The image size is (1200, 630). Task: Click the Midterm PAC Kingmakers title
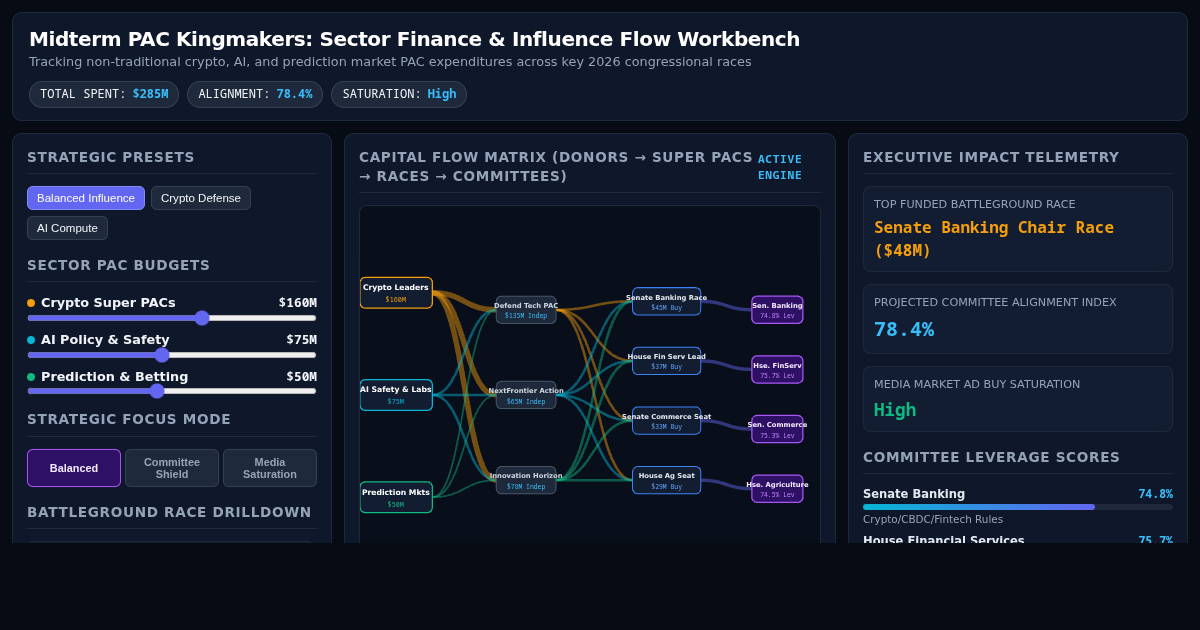click(x=414, y=39)
